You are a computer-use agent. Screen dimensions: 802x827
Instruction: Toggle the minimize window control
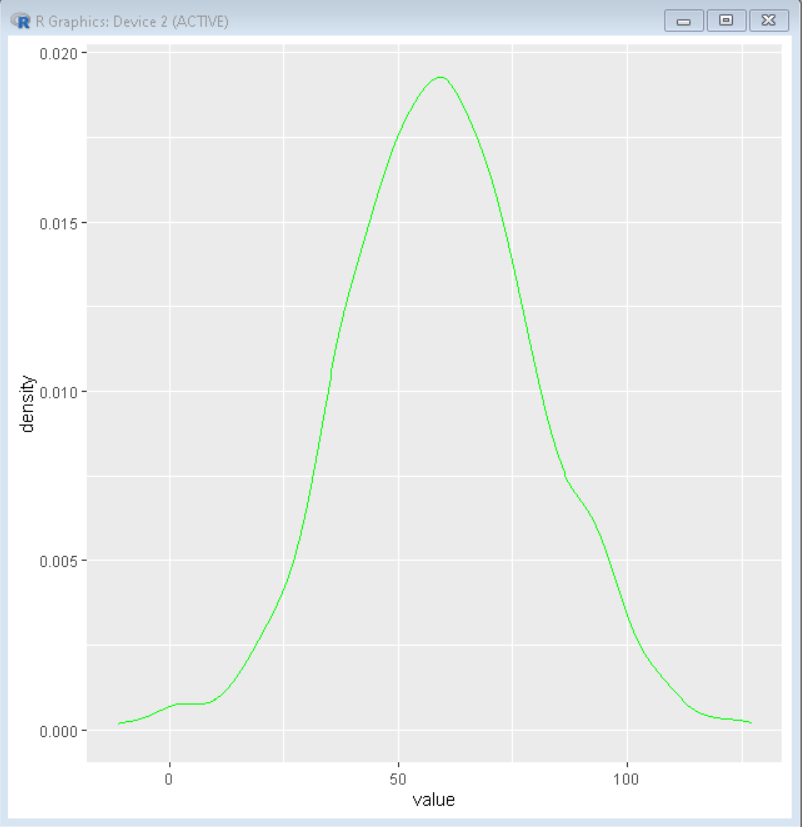coord(684,19)
